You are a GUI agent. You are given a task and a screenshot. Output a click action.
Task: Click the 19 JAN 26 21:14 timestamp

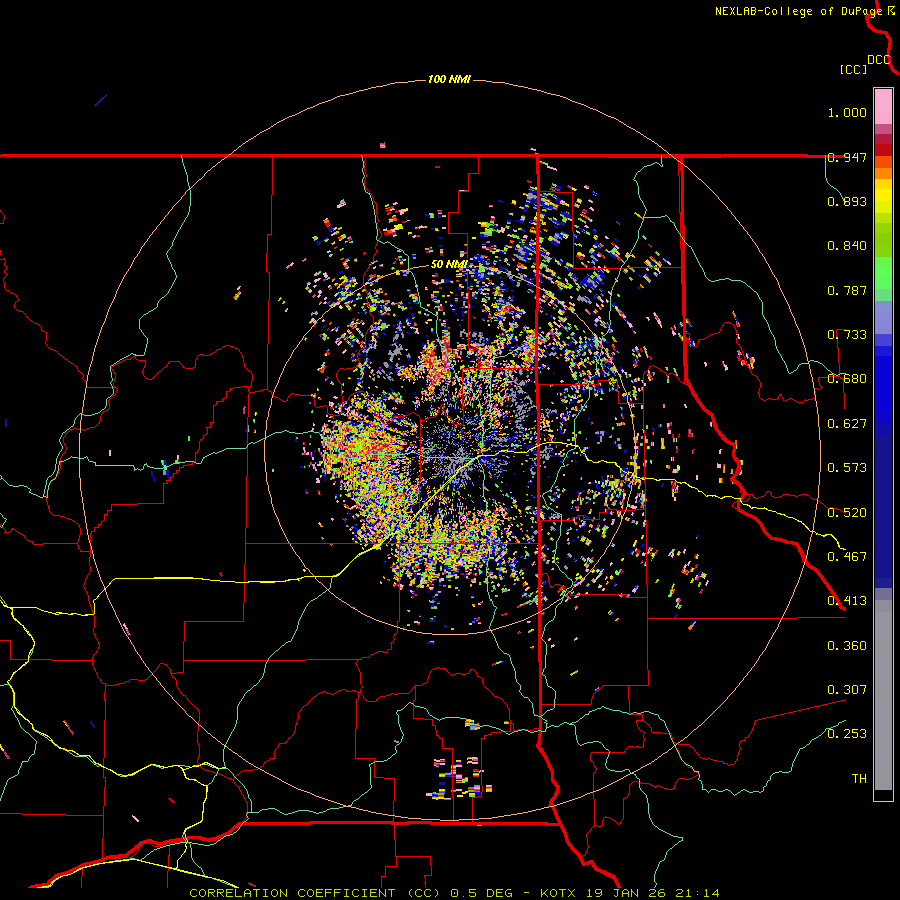(x=651, y=893)
